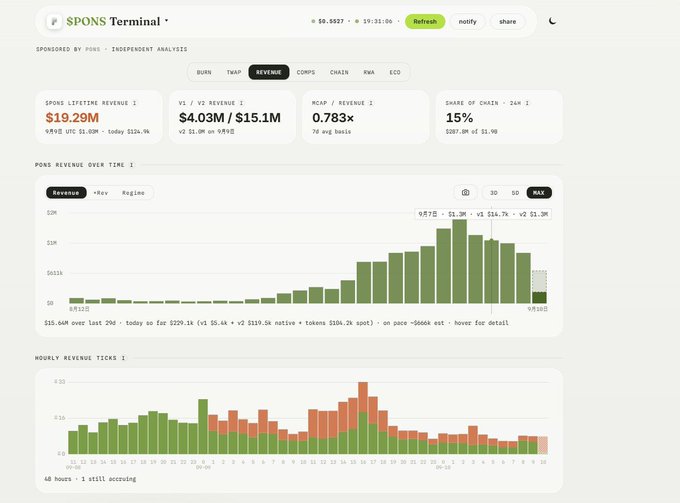The image size is (680, 503).
Task: Set chart range to MAX
Action: pyautogui.click(x=539, y=193)
